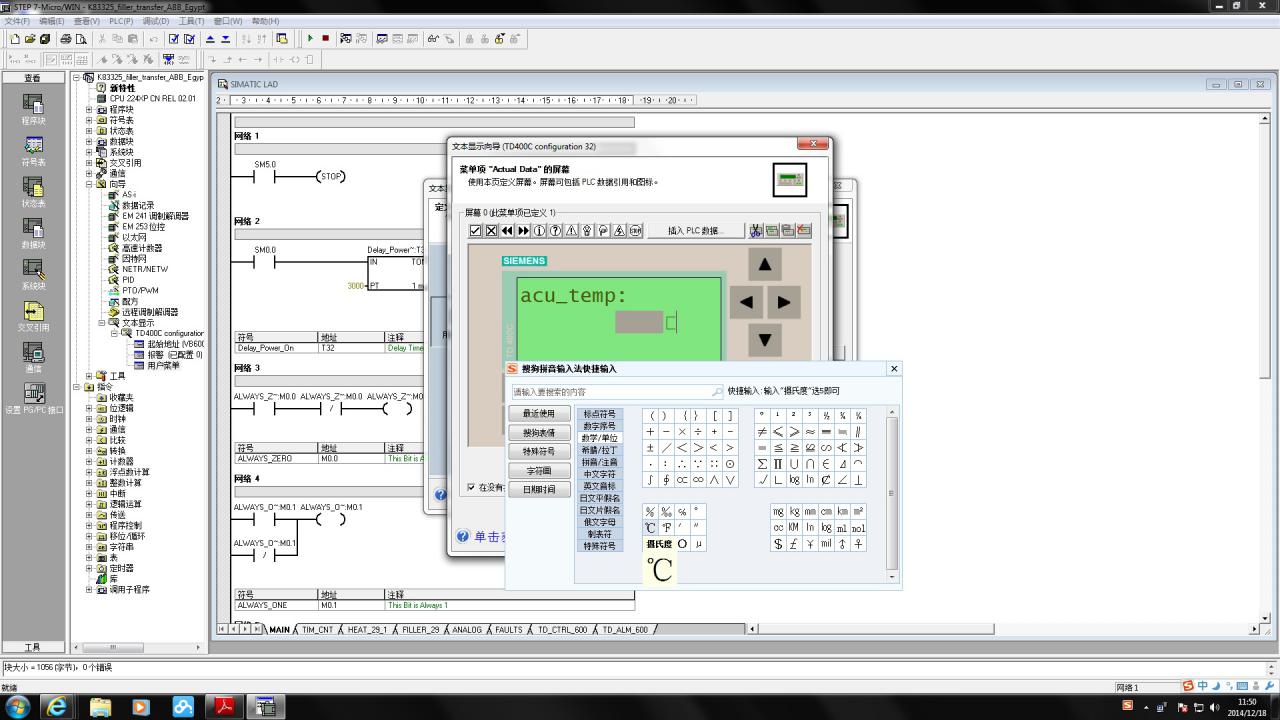Open the 文件(F) menu
Viewport: 1280px width, 720px height.
(17, 21)
